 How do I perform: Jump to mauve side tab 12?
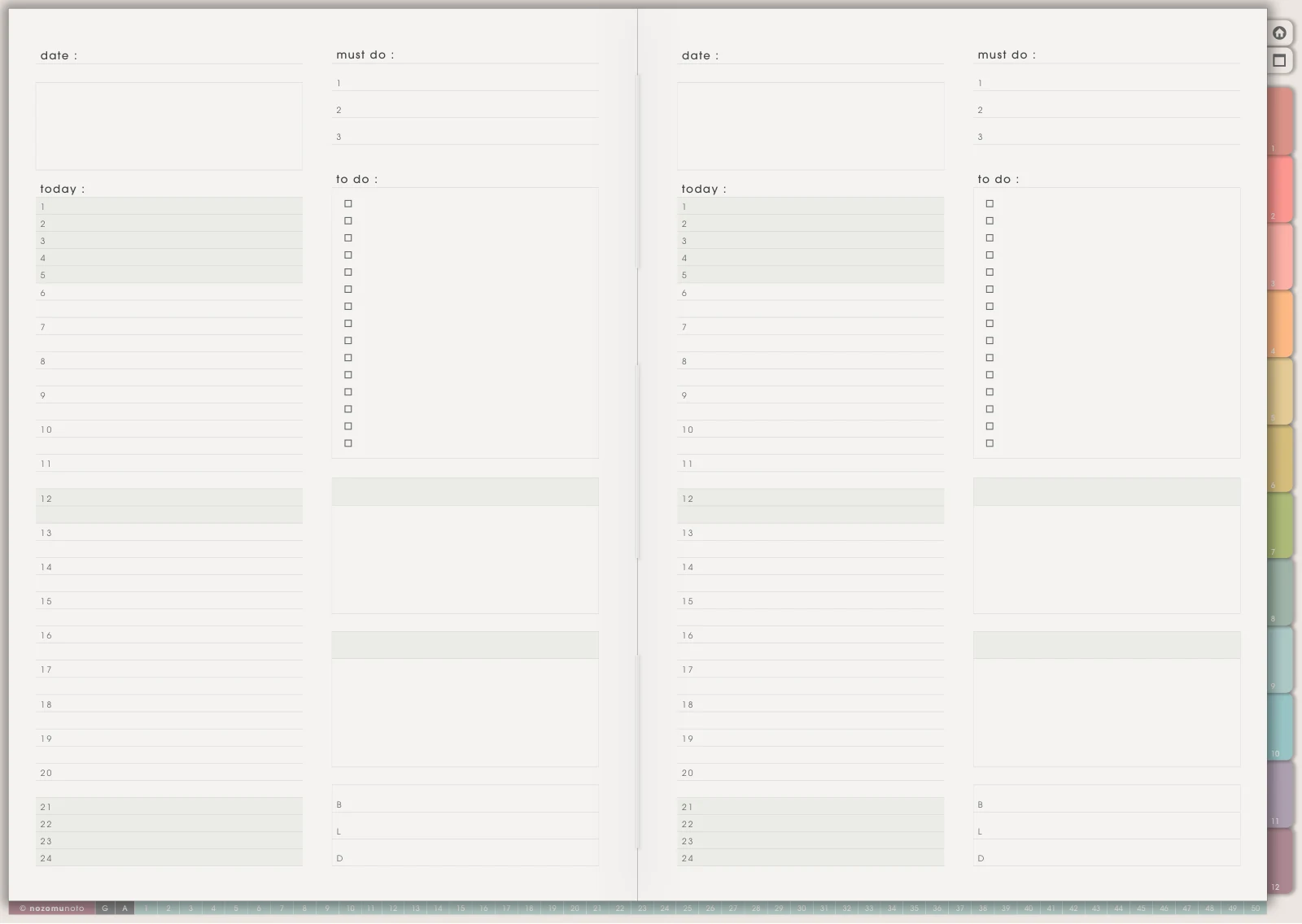pos(1279,861)
